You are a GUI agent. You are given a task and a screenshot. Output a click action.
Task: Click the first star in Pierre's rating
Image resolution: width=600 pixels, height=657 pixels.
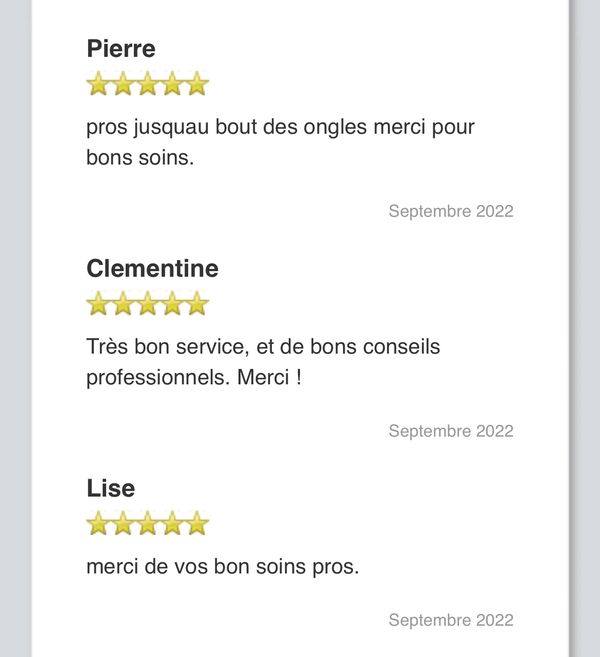(98, 84)
